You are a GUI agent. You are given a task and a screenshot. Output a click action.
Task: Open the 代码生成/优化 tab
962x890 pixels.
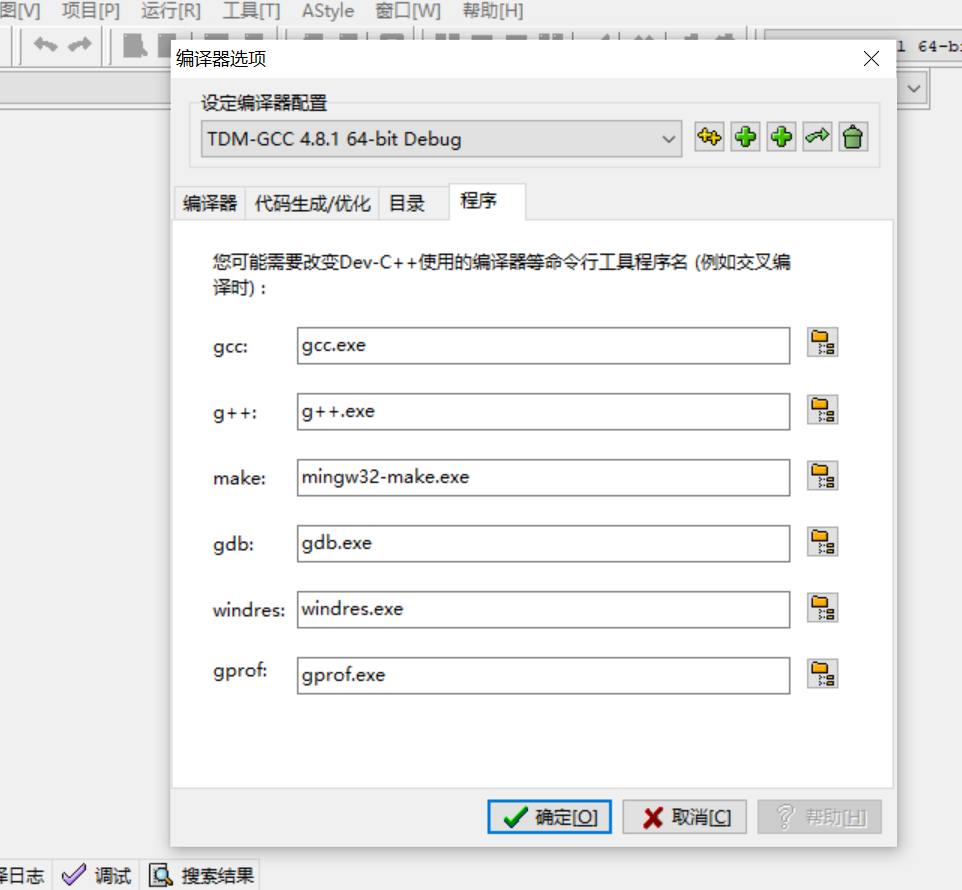pos(313,202)
